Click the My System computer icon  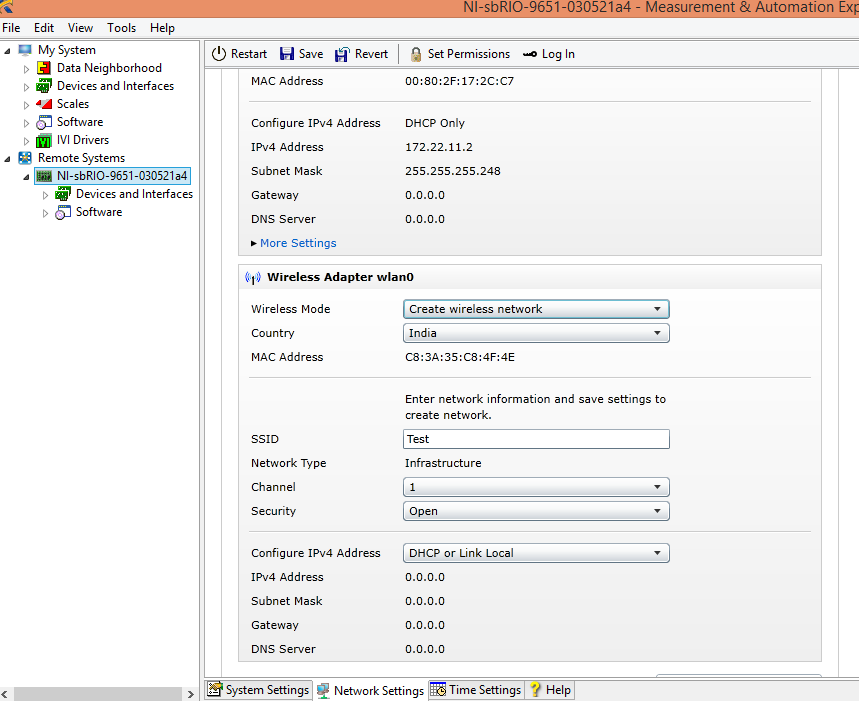tap(25, 50)
